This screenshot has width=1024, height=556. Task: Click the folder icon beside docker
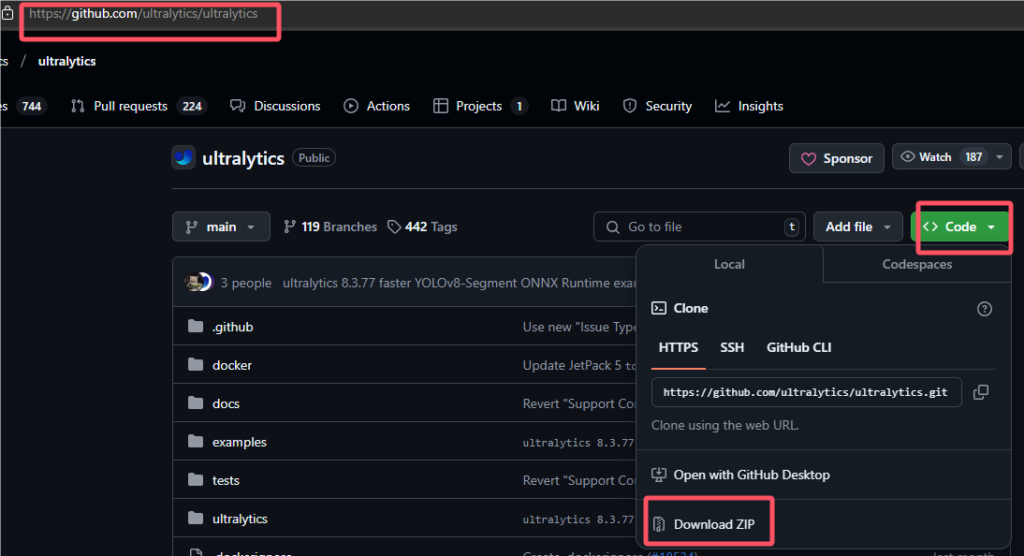195,365
